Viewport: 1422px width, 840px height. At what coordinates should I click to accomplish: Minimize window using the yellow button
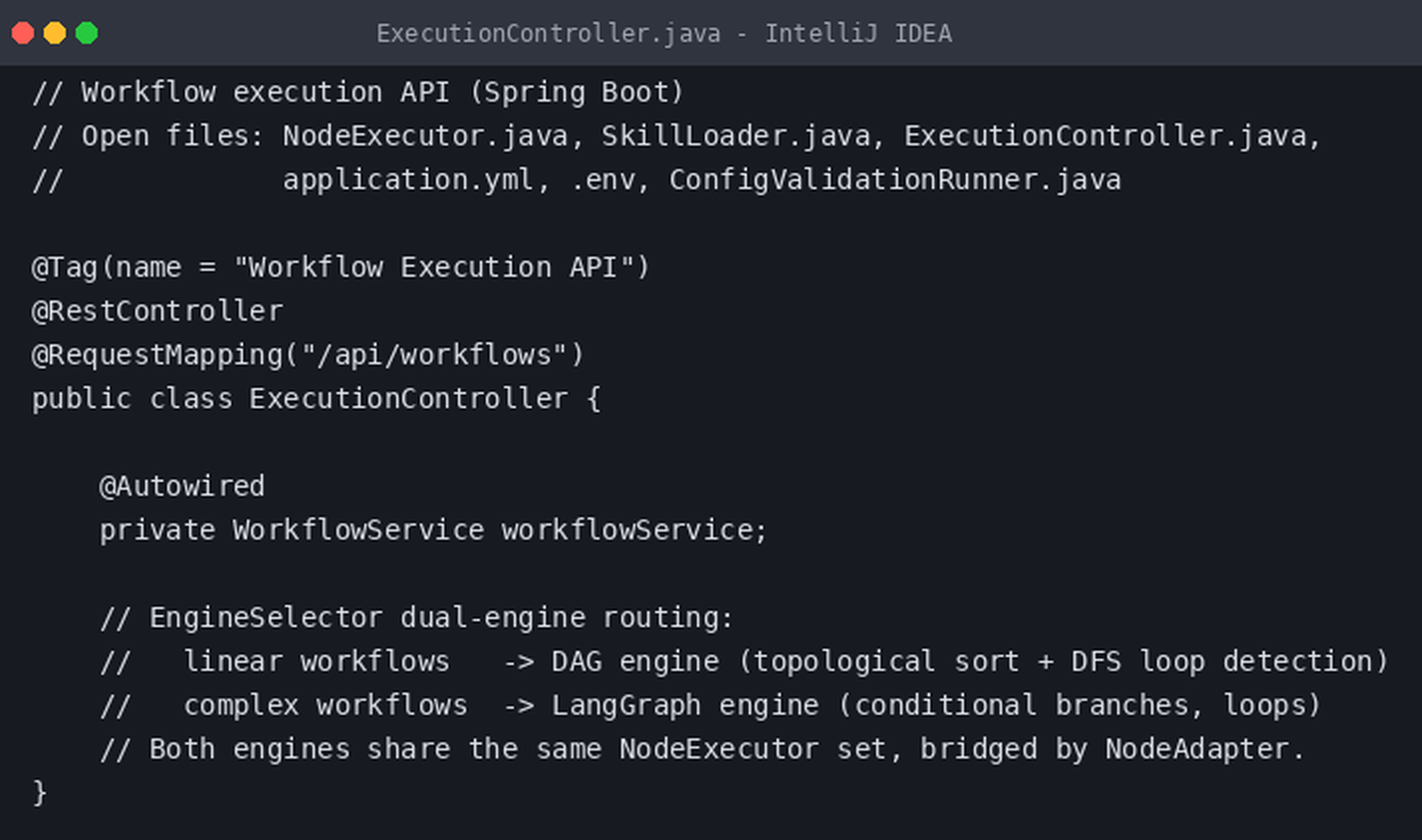pyautogui.click(x=55, y=33)
